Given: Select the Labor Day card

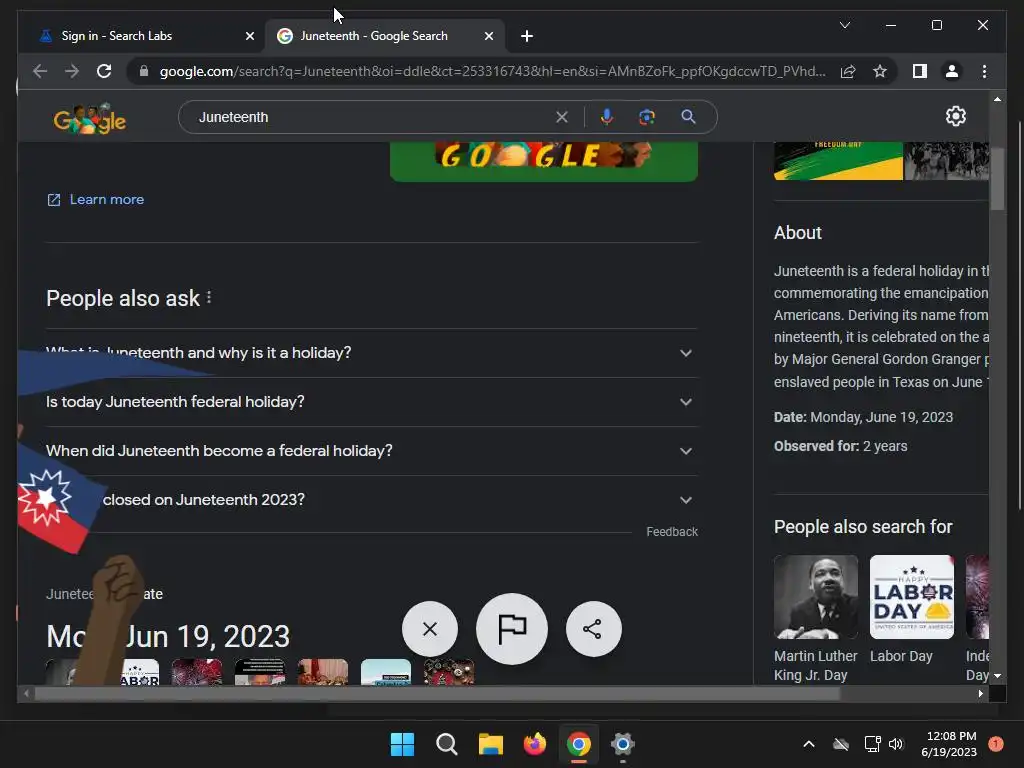Looking at the screenshot, I should (x=912, y=609).
